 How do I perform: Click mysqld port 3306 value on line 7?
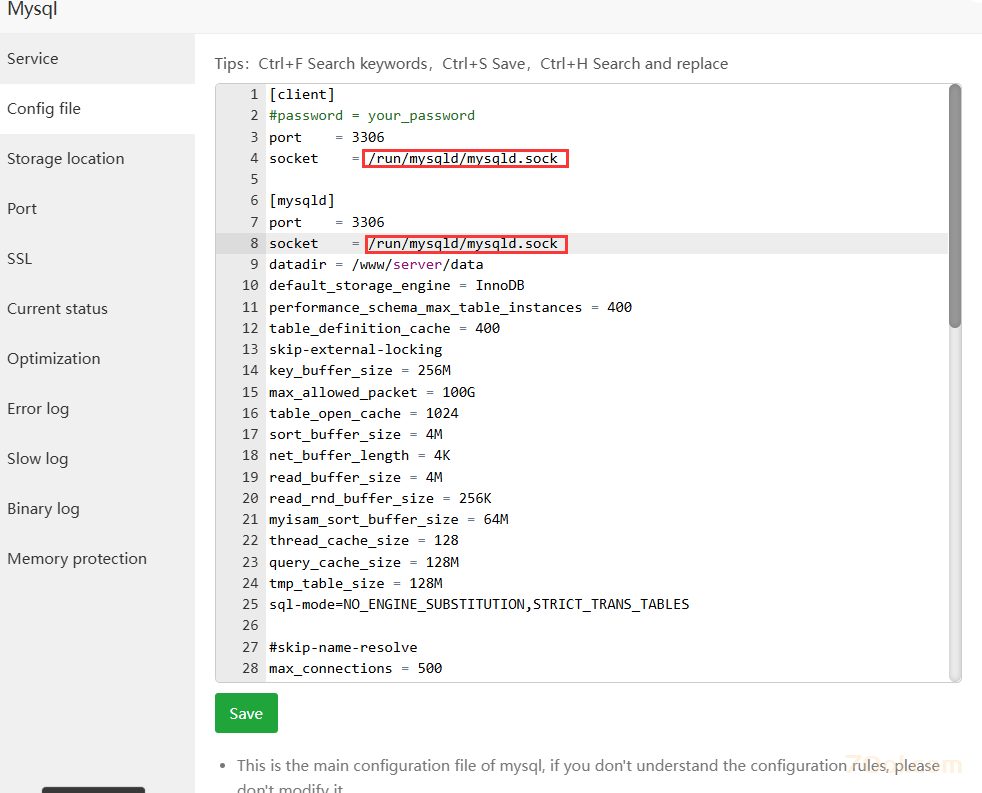tap(368, 222)
